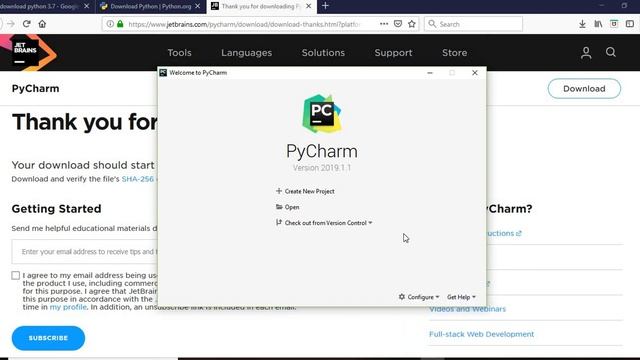This screenshot has height=360, width=640.
Task: Open the Firefox downloads panel
Action: click(582, 24)
